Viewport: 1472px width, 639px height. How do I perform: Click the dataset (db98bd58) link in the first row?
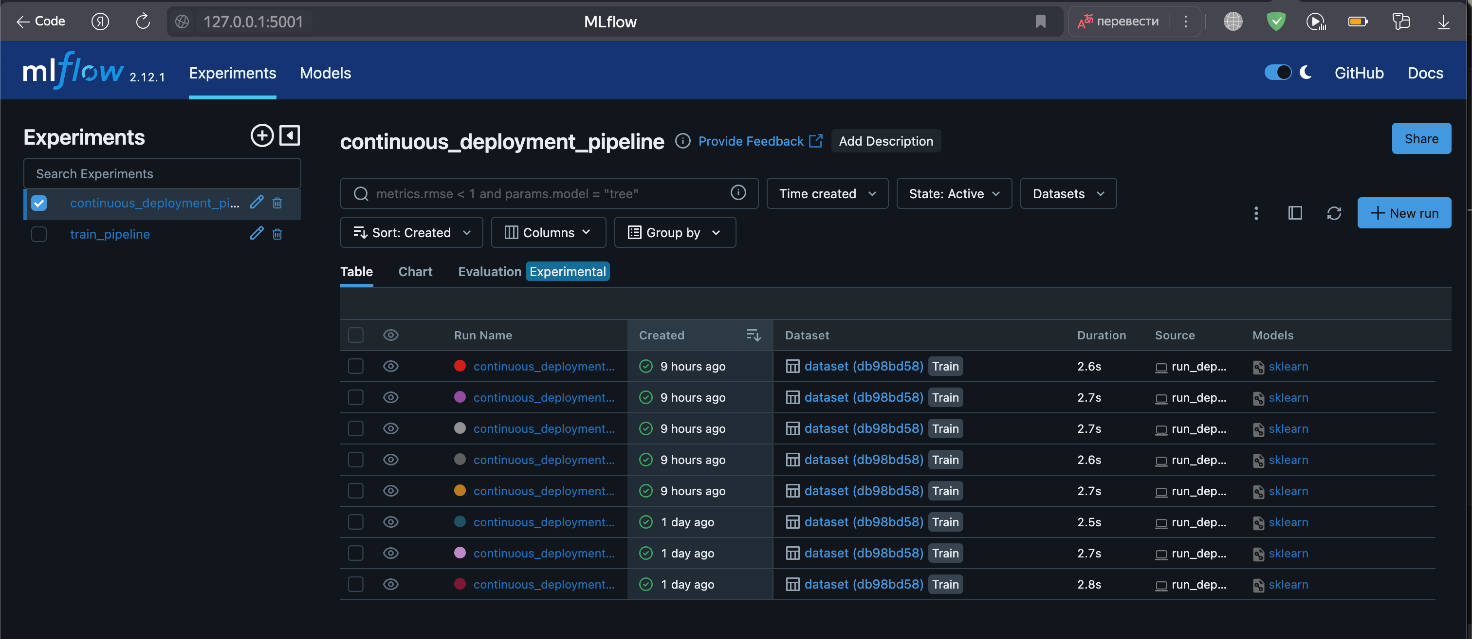864,366
